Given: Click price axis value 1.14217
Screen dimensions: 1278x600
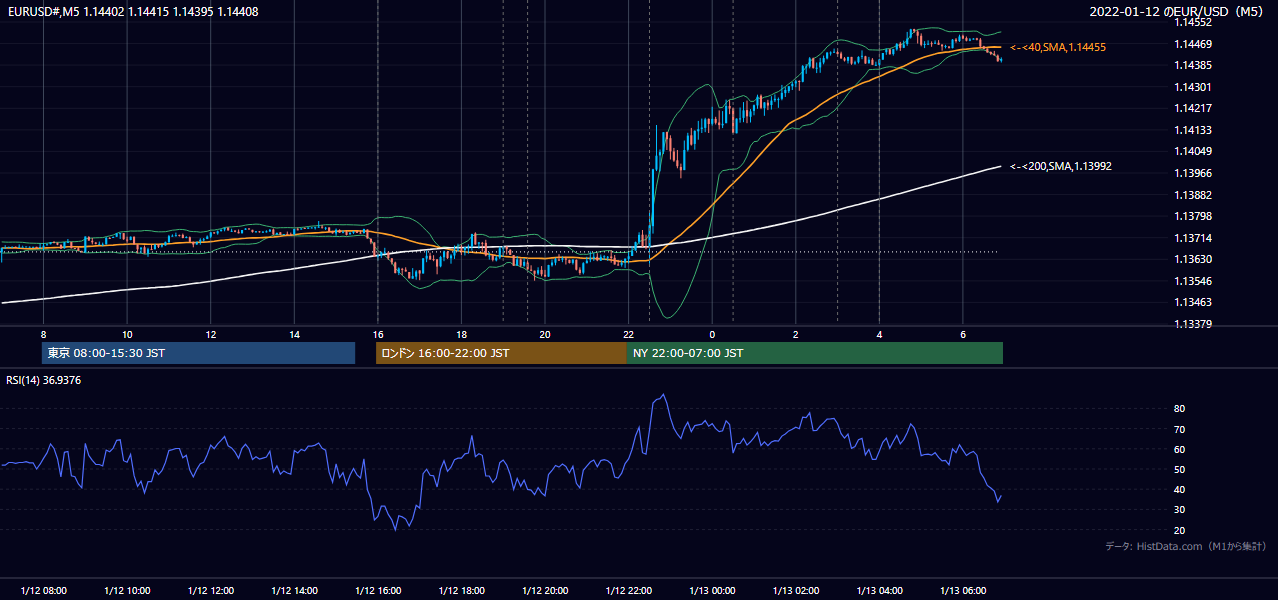Looking at the screenshot, I should click(1193, 108).
